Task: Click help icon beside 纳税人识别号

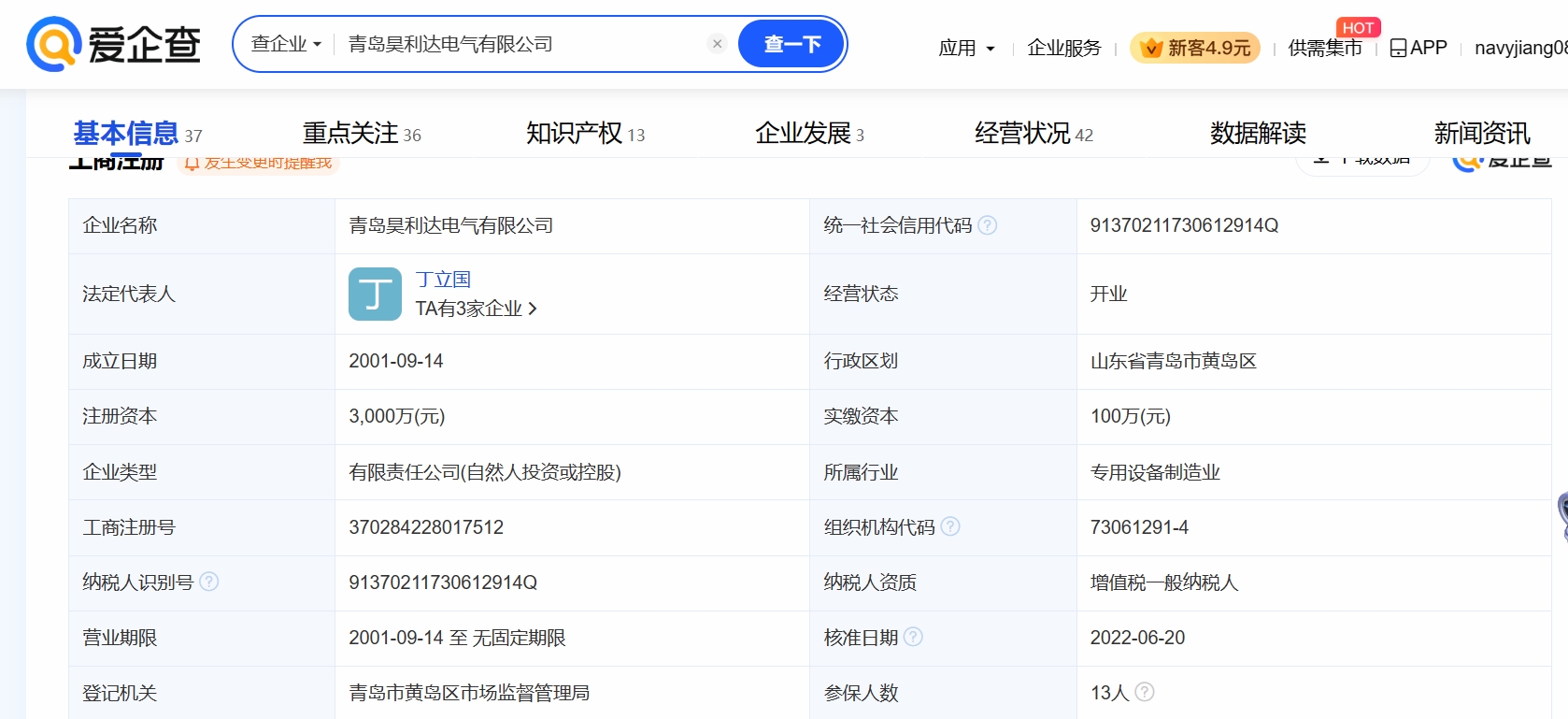Action: 209,582
